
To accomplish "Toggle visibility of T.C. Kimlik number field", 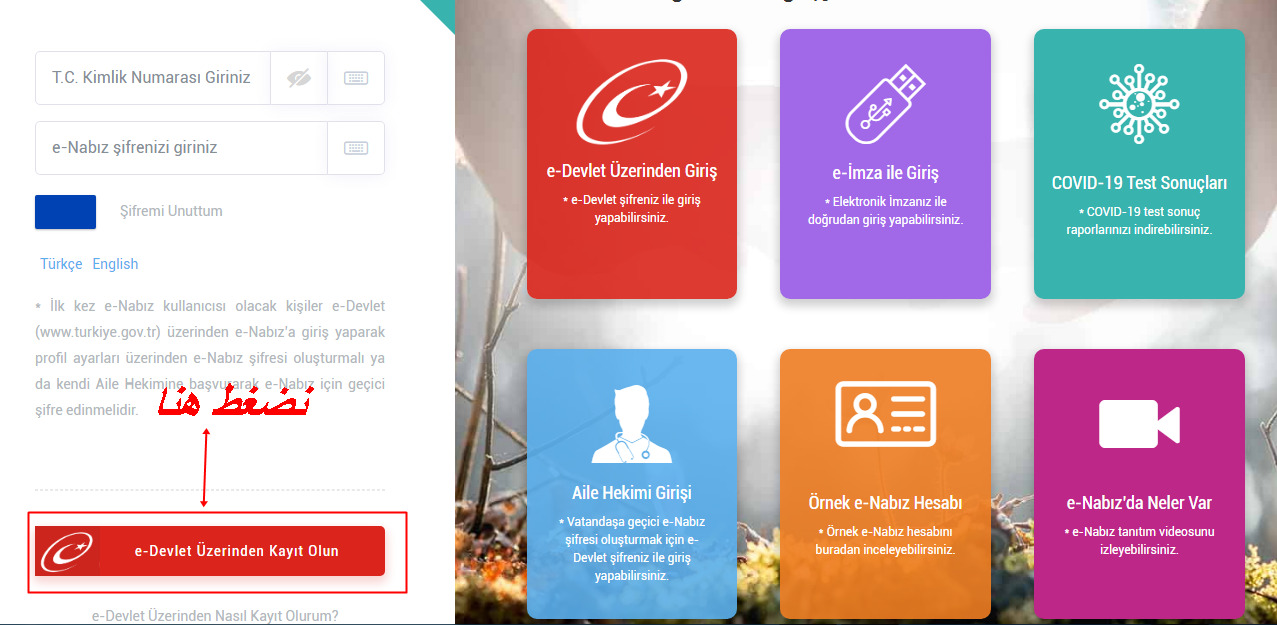I will pos(299,78).
